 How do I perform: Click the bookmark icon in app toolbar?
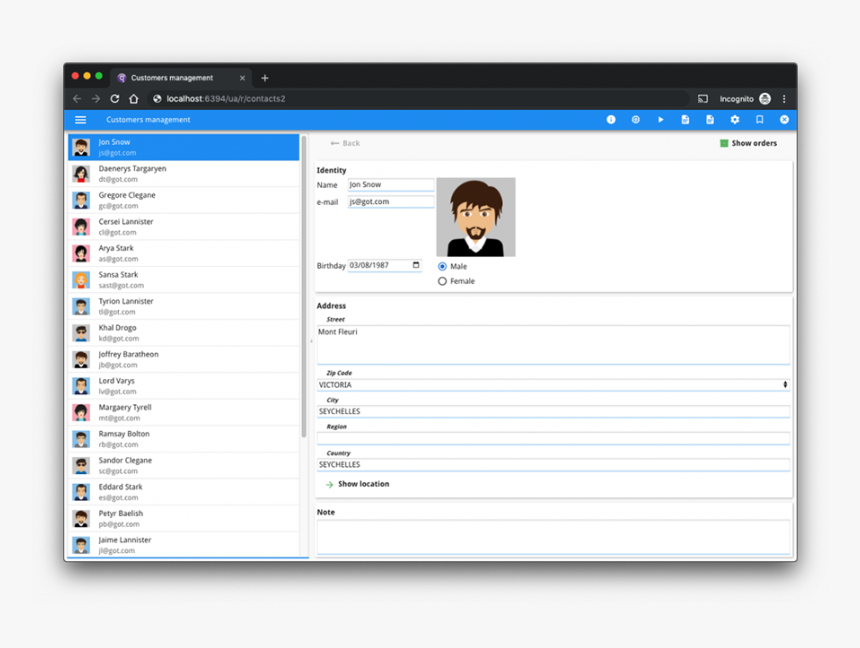click(x=759, y=120)
